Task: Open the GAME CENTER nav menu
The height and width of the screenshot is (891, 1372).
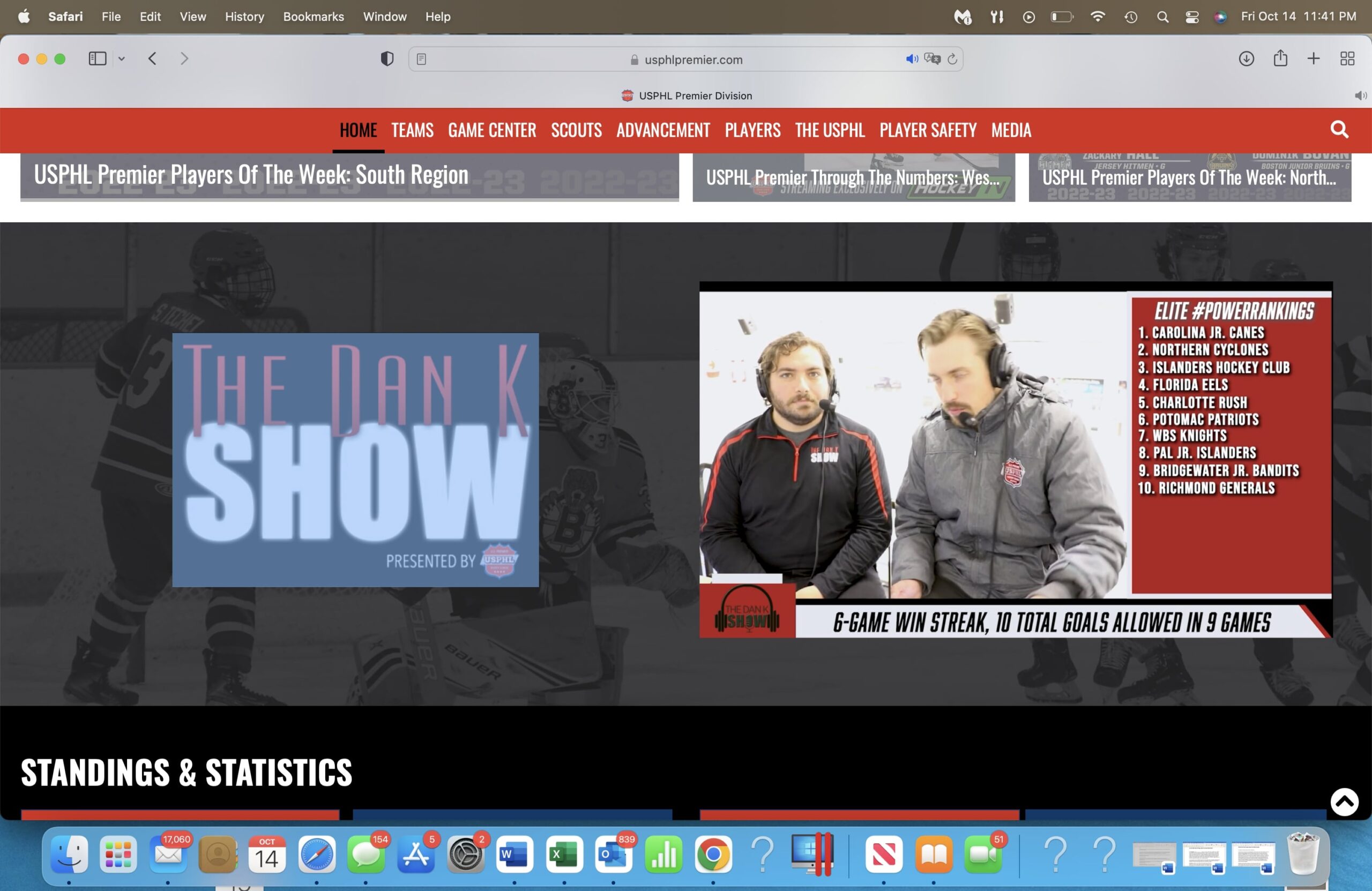Action: [x=493, y=130]
